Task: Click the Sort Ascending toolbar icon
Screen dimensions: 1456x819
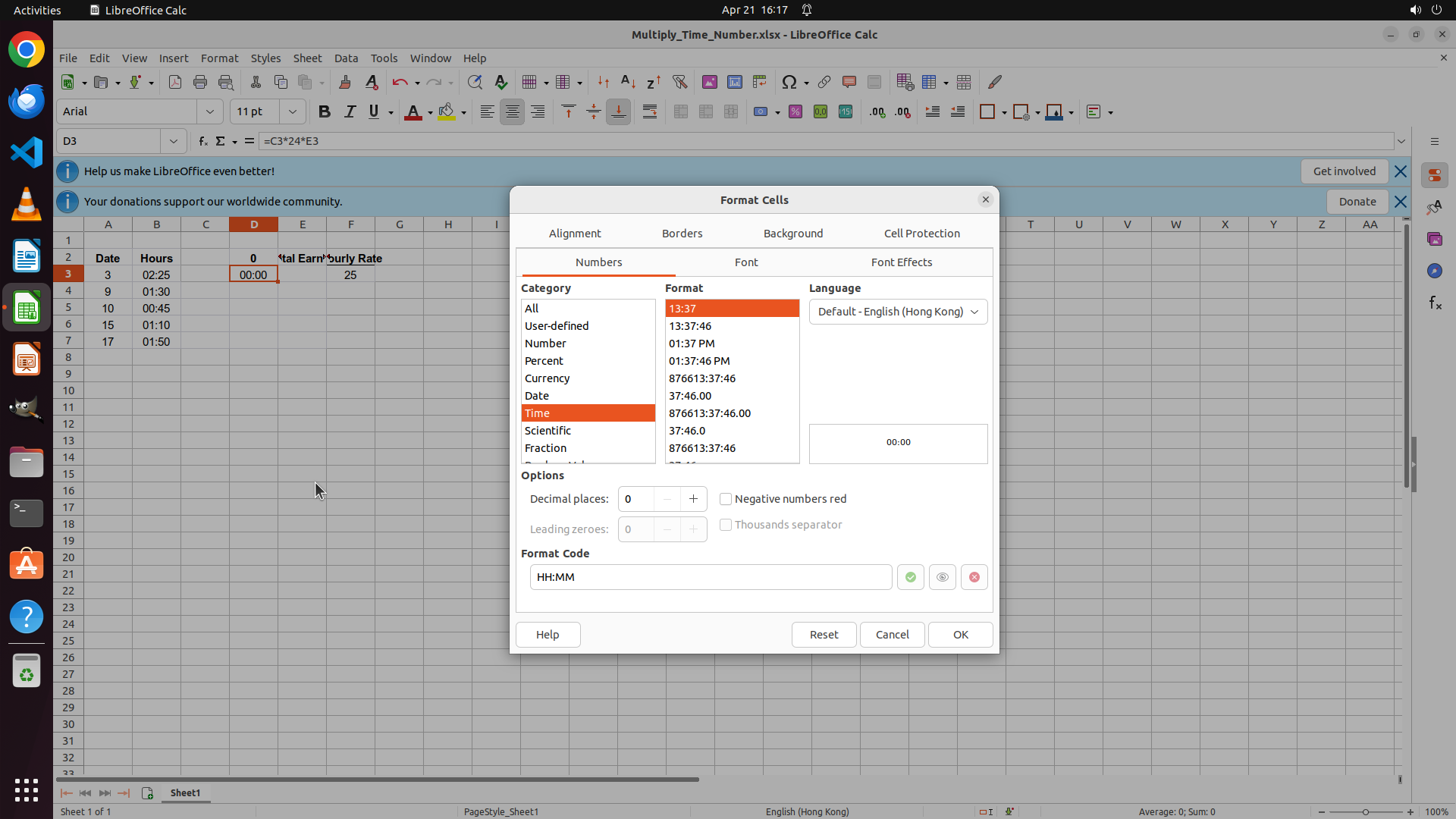Action: (628, 82)
